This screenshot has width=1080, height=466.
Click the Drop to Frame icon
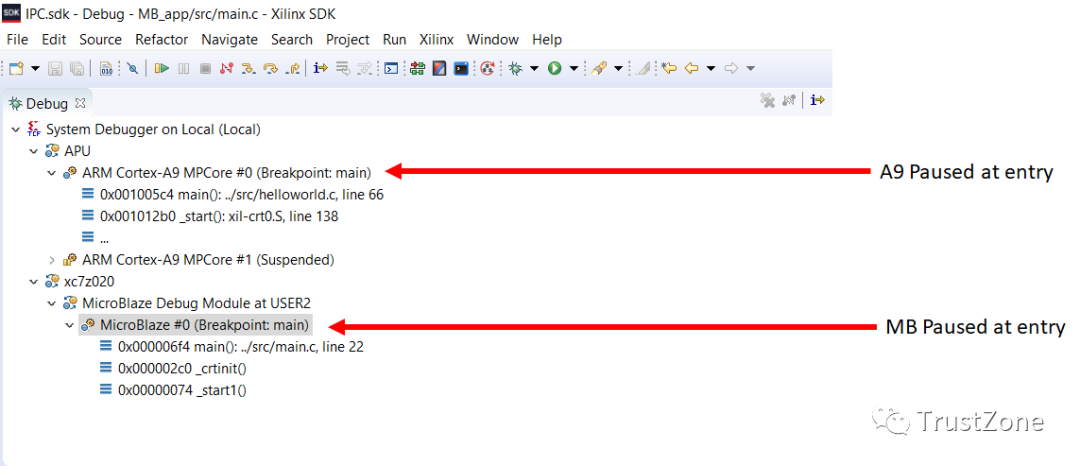click(x=342, y=68)
